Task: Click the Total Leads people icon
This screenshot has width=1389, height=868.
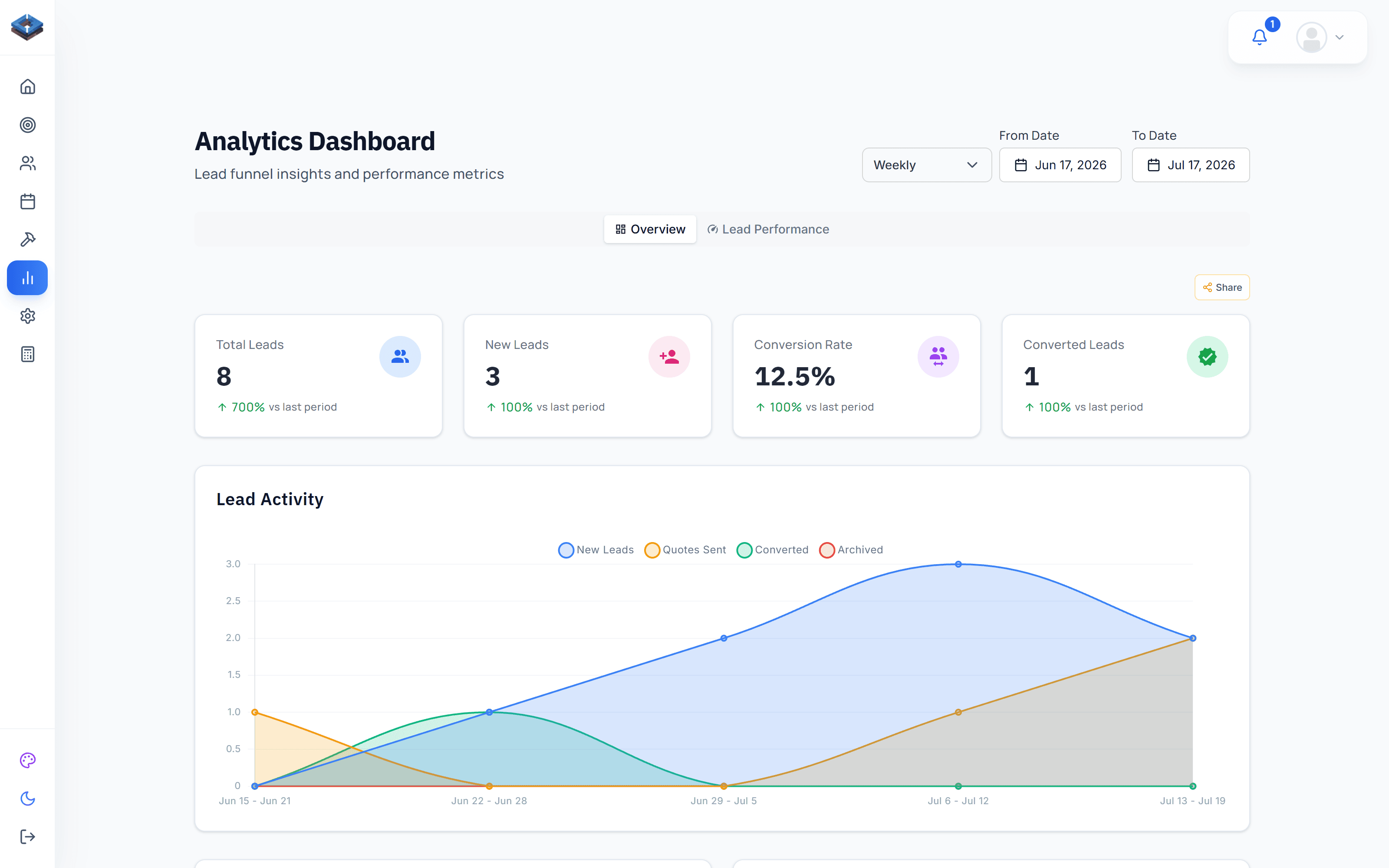Action: tap(400, 356)
